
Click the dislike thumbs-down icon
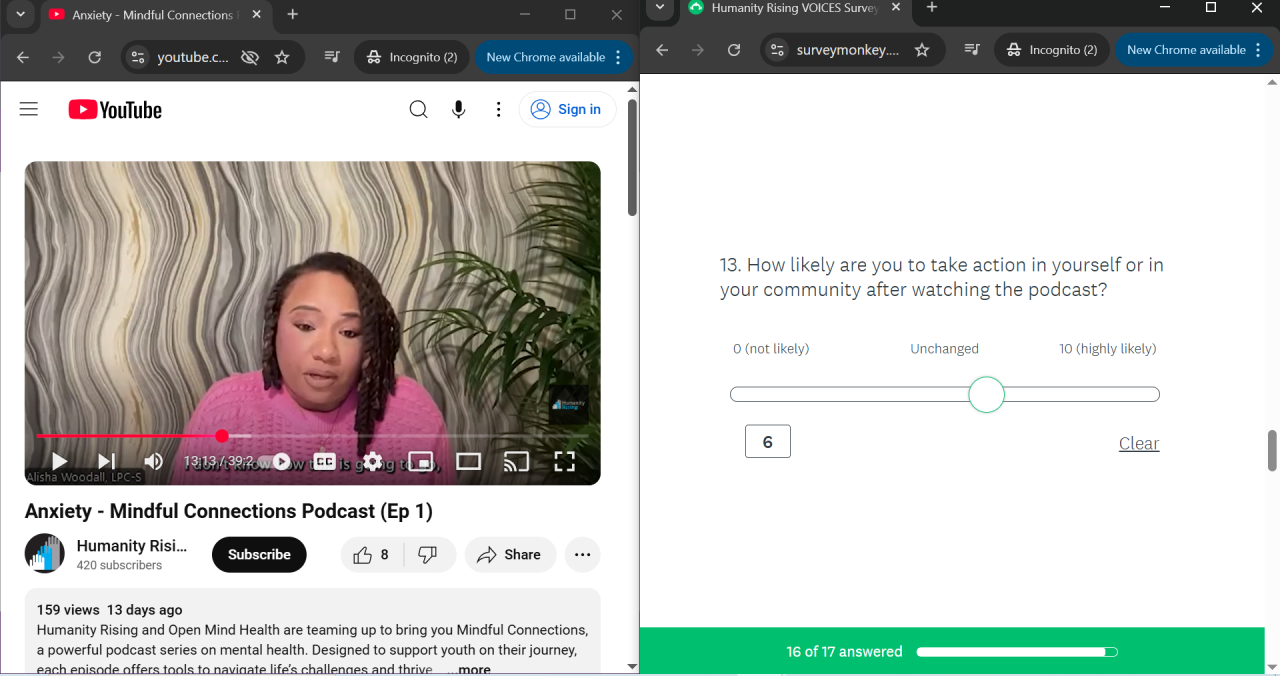428,555
